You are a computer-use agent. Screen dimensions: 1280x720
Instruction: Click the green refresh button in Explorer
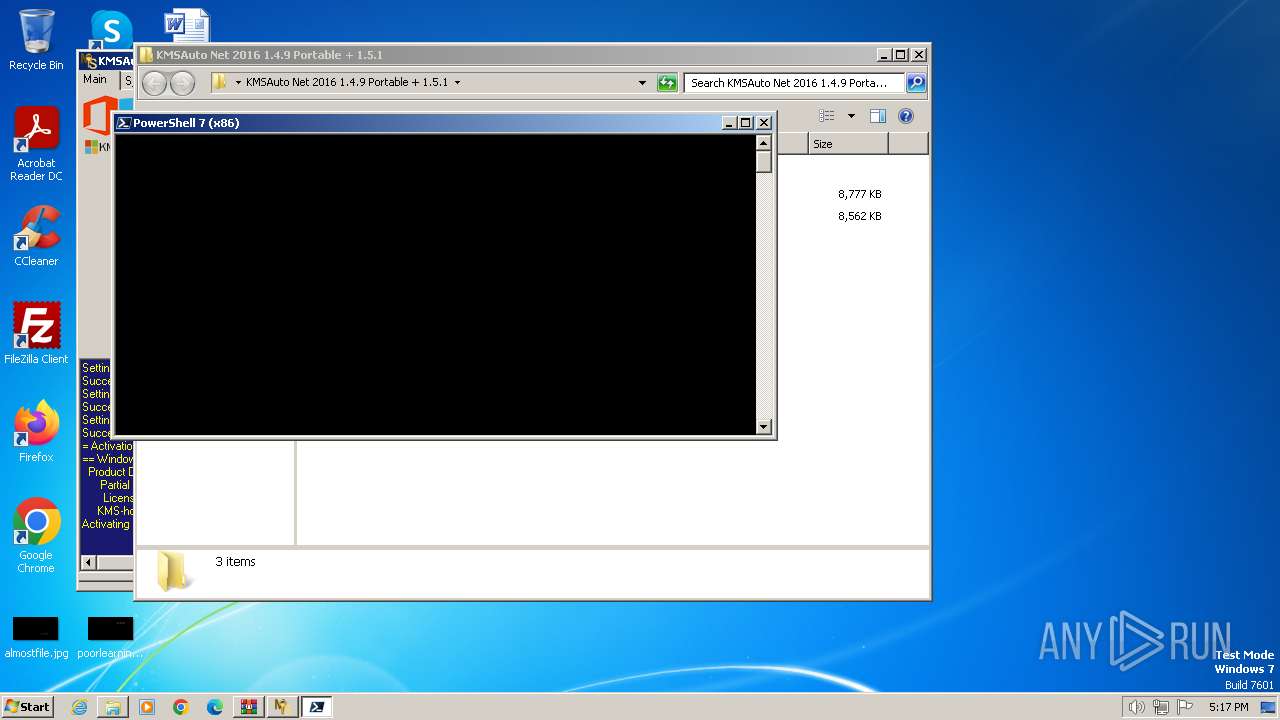667,83
